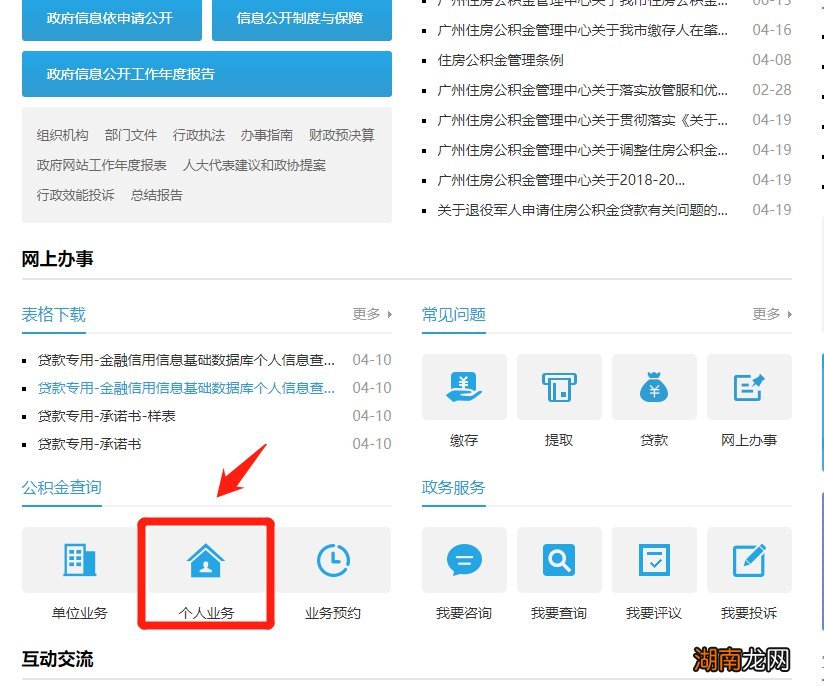Select the highlighted 个人业务 personal business icon
This screenshot has width=824, height=686.
click(204, 561)
